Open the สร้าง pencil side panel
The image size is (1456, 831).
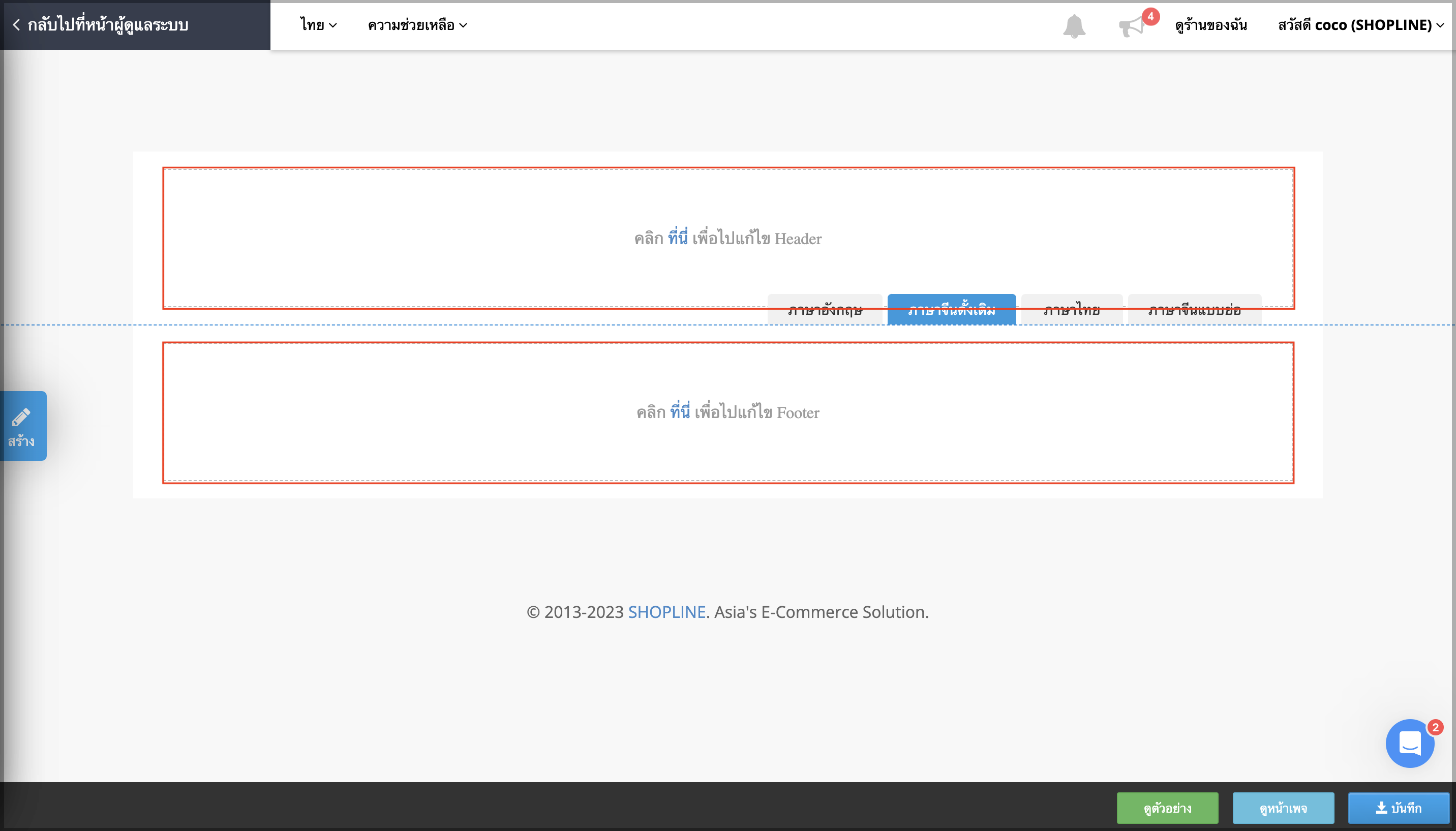pyautogui.click(x=23, y=426)
